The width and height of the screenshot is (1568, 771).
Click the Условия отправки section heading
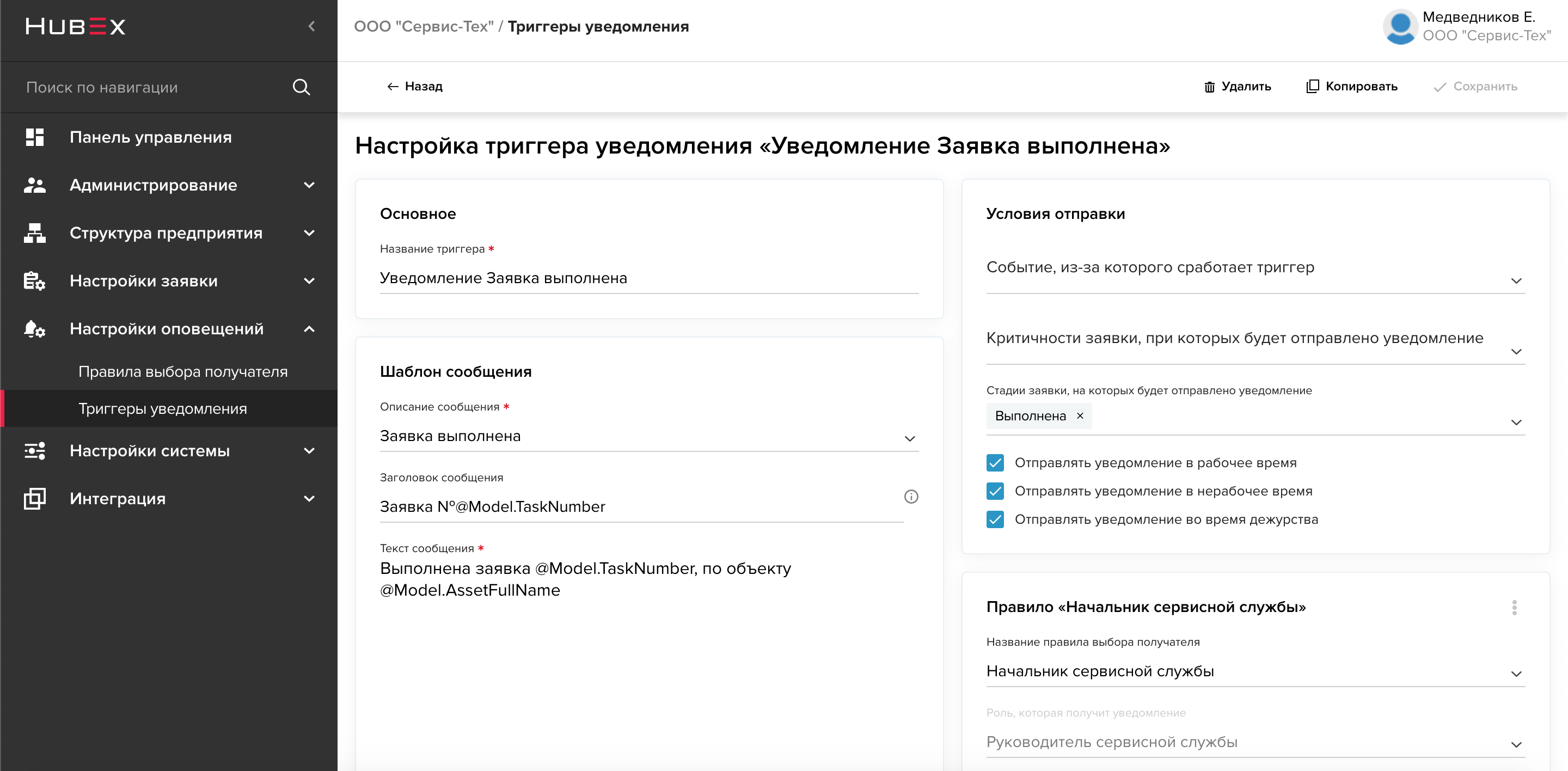[x=1056, y=213]
